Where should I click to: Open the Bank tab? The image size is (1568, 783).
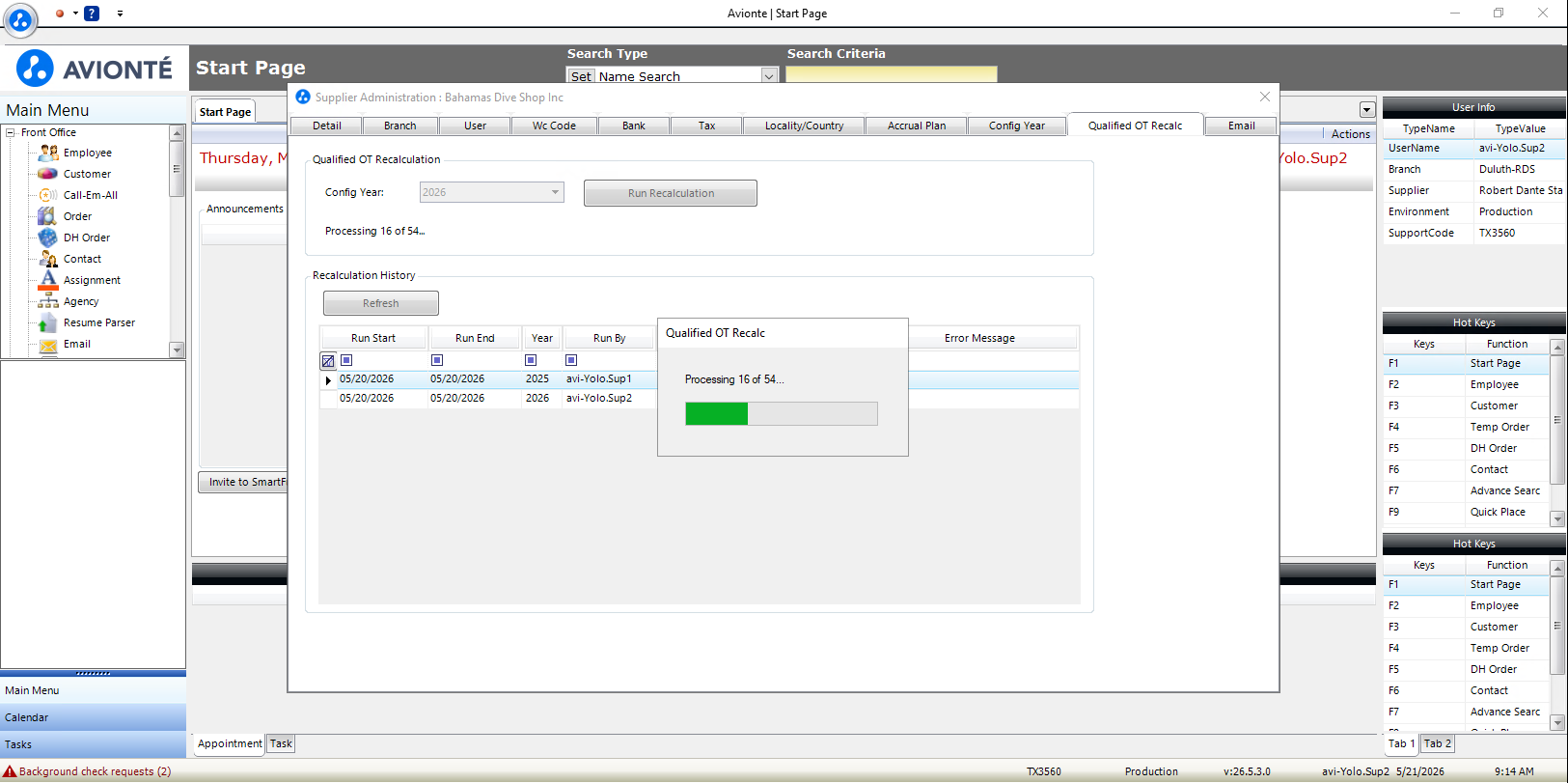point(634,126)
